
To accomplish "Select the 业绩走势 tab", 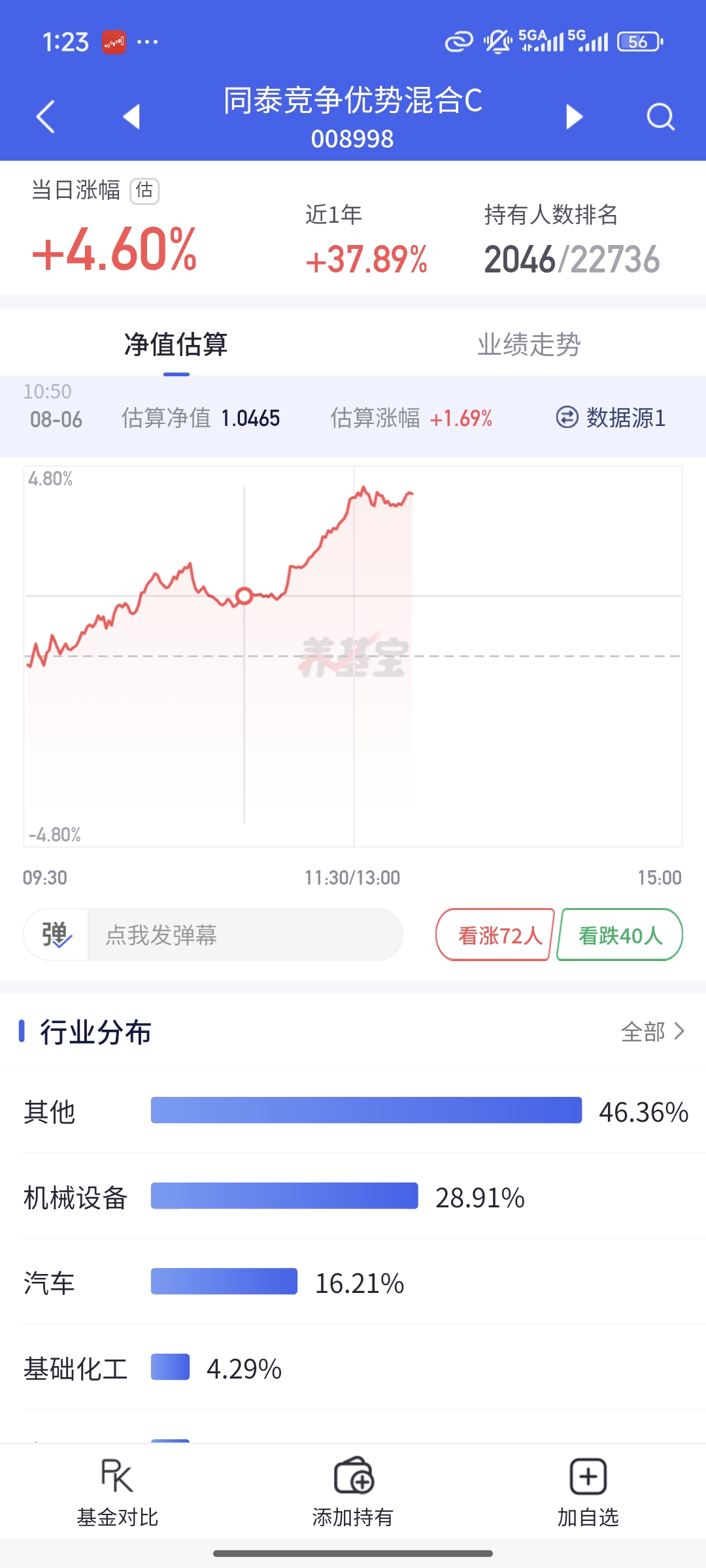I will click(x=529, y=344).
